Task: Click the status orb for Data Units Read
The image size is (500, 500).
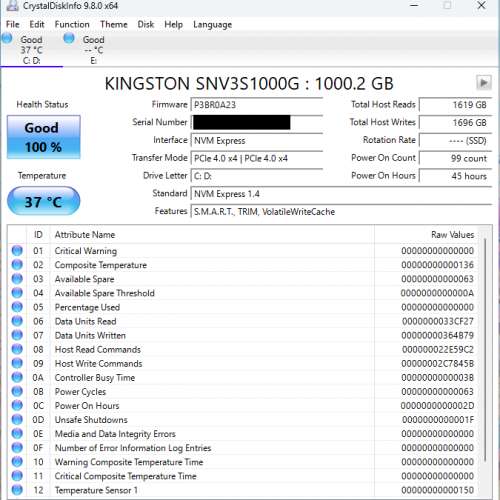Action: [17, 321]
